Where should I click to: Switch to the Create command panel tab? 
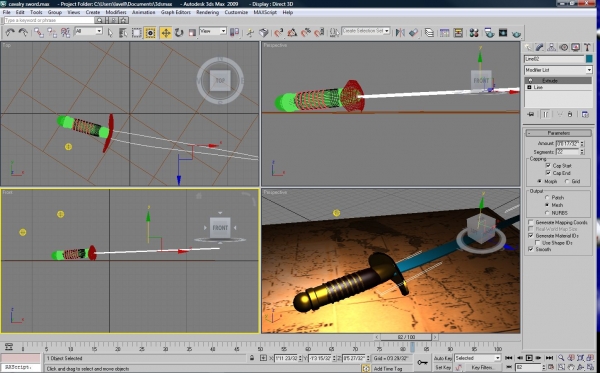point(528,47)
